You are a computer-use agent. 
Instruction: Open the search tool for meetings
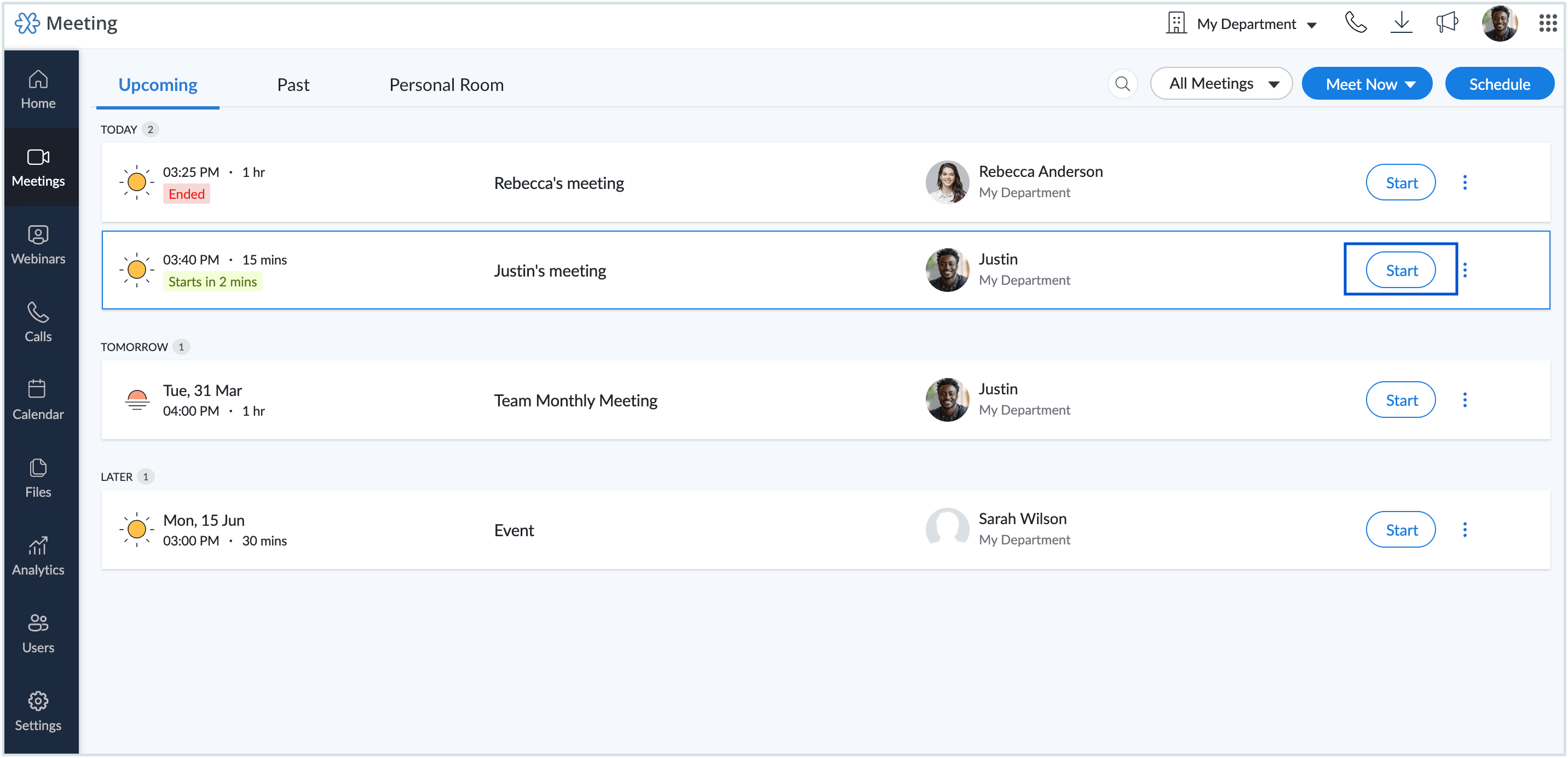point(1123,83)
